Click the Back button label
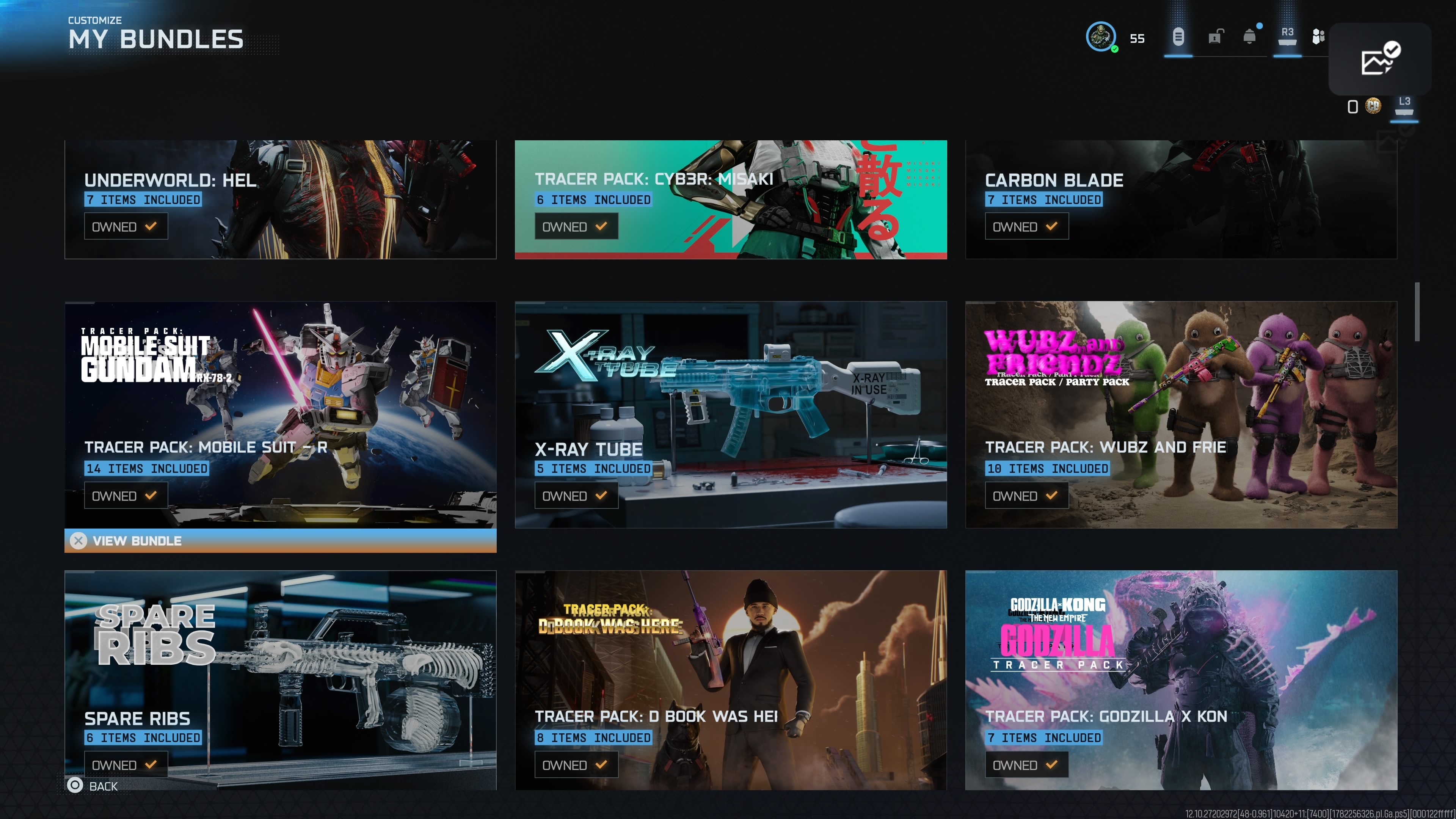Viewport: 1456px width, 819px height. (x=104, y=786)
